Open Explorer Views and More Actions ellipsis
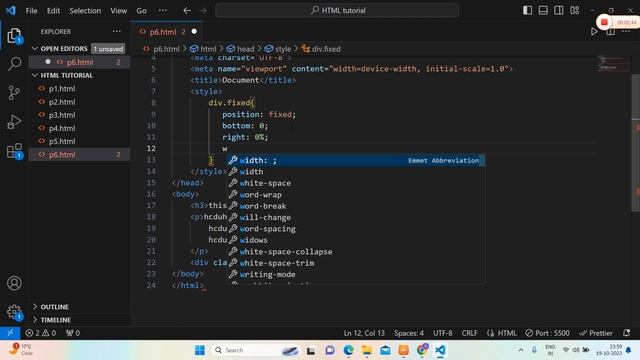The height and width of the screenshot is (360, 640). [117, 31]
